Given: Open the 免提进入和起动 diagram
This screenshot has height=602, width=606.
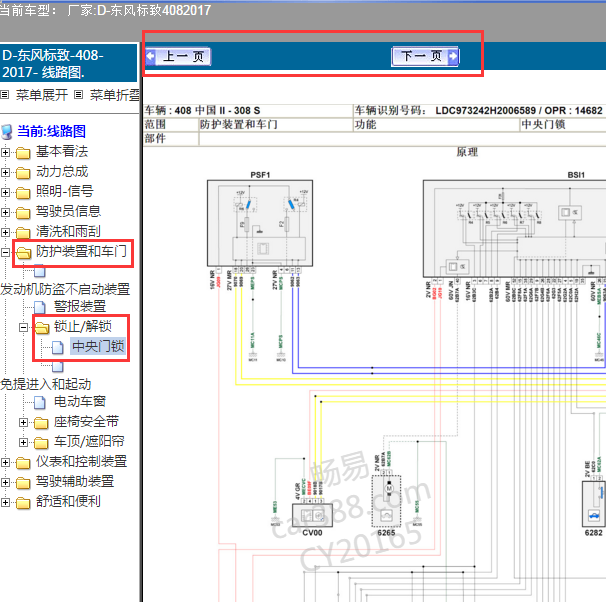Looking at the screenshot, I should (46, 384).
